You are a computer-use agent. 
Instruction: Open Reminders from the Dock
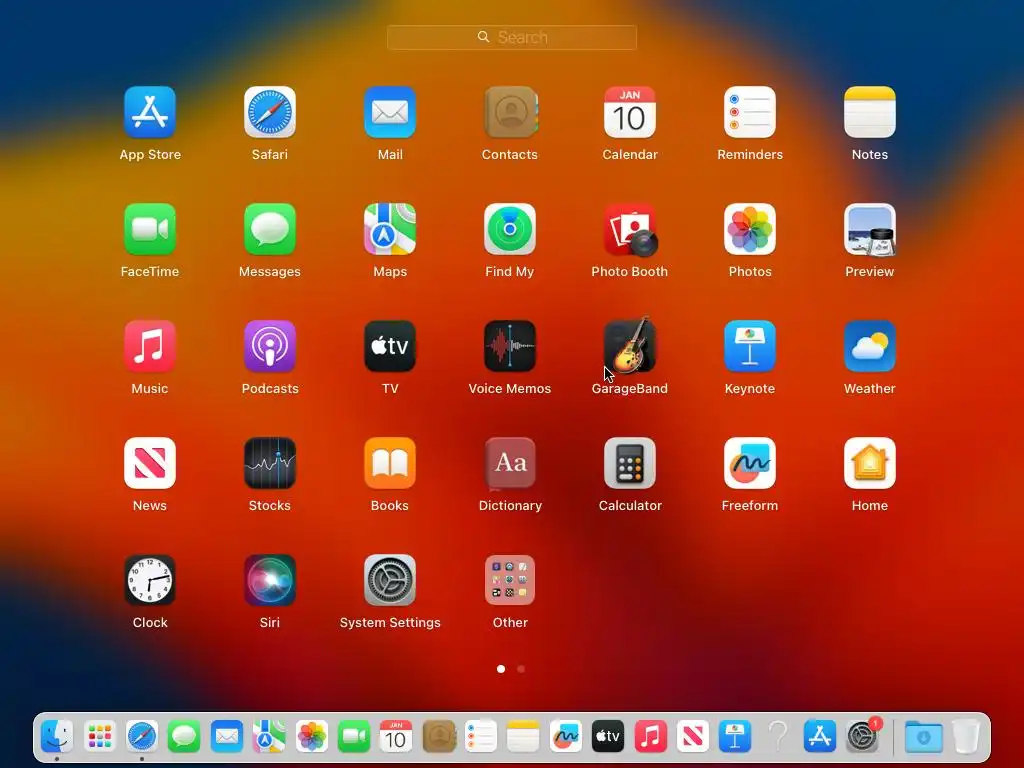point(481,737)
